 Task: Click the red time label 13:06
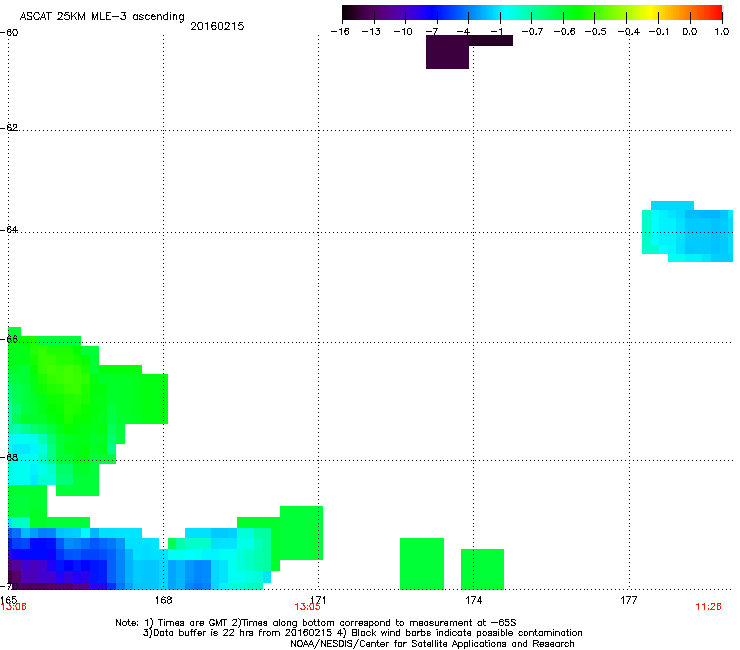[x=13, y=607]
